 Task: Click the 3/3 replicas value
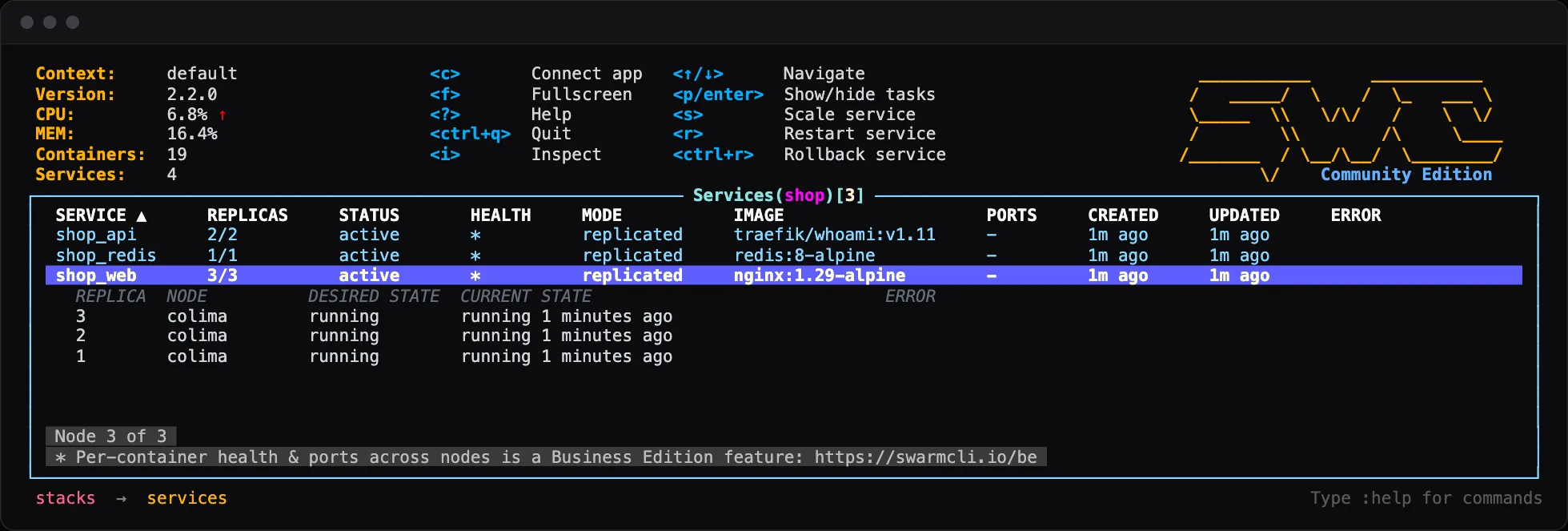(223, 276)
